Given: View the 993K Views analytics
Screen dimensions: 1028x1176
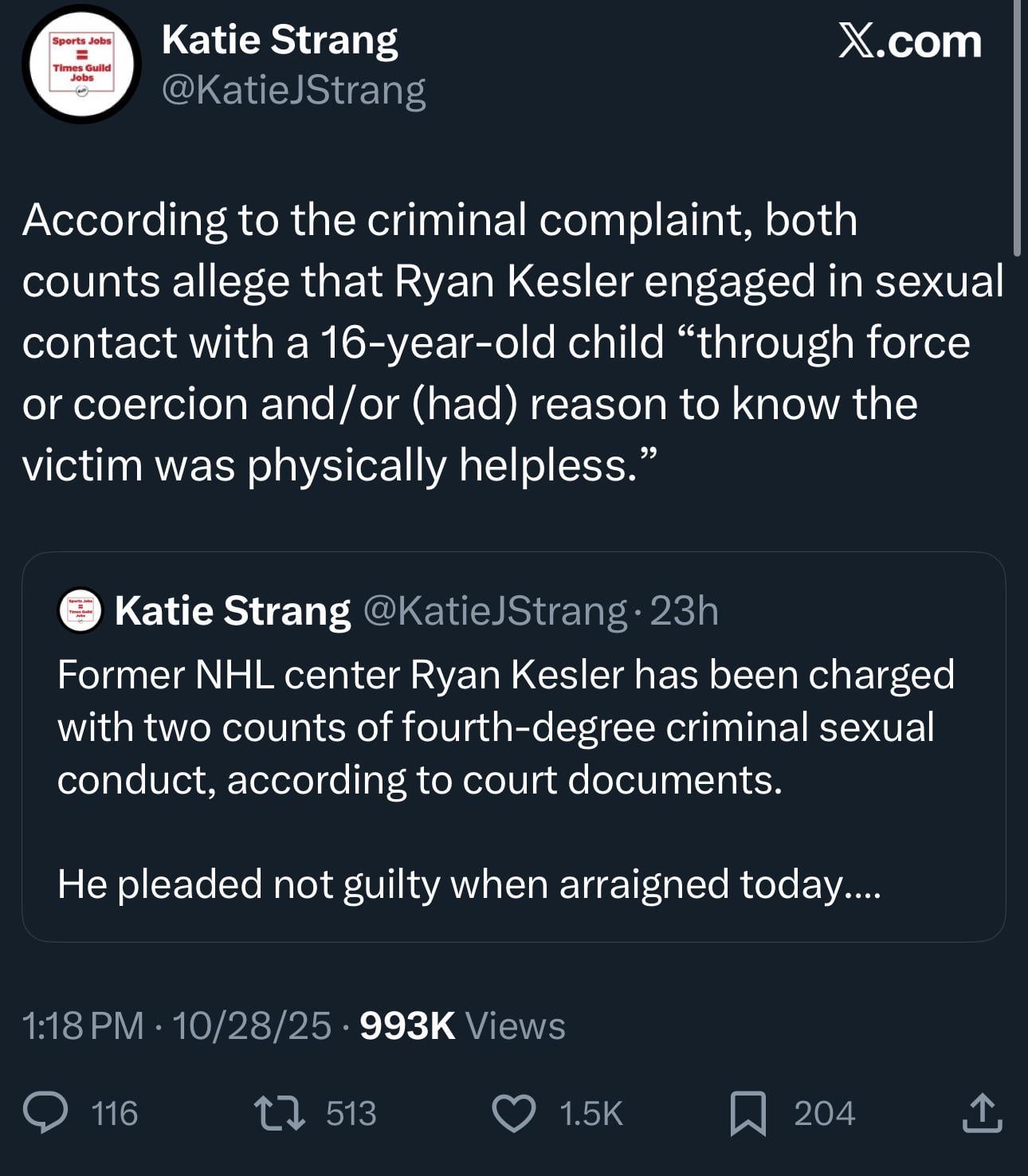Looking at the screenshot, I should click(462, 1025).
